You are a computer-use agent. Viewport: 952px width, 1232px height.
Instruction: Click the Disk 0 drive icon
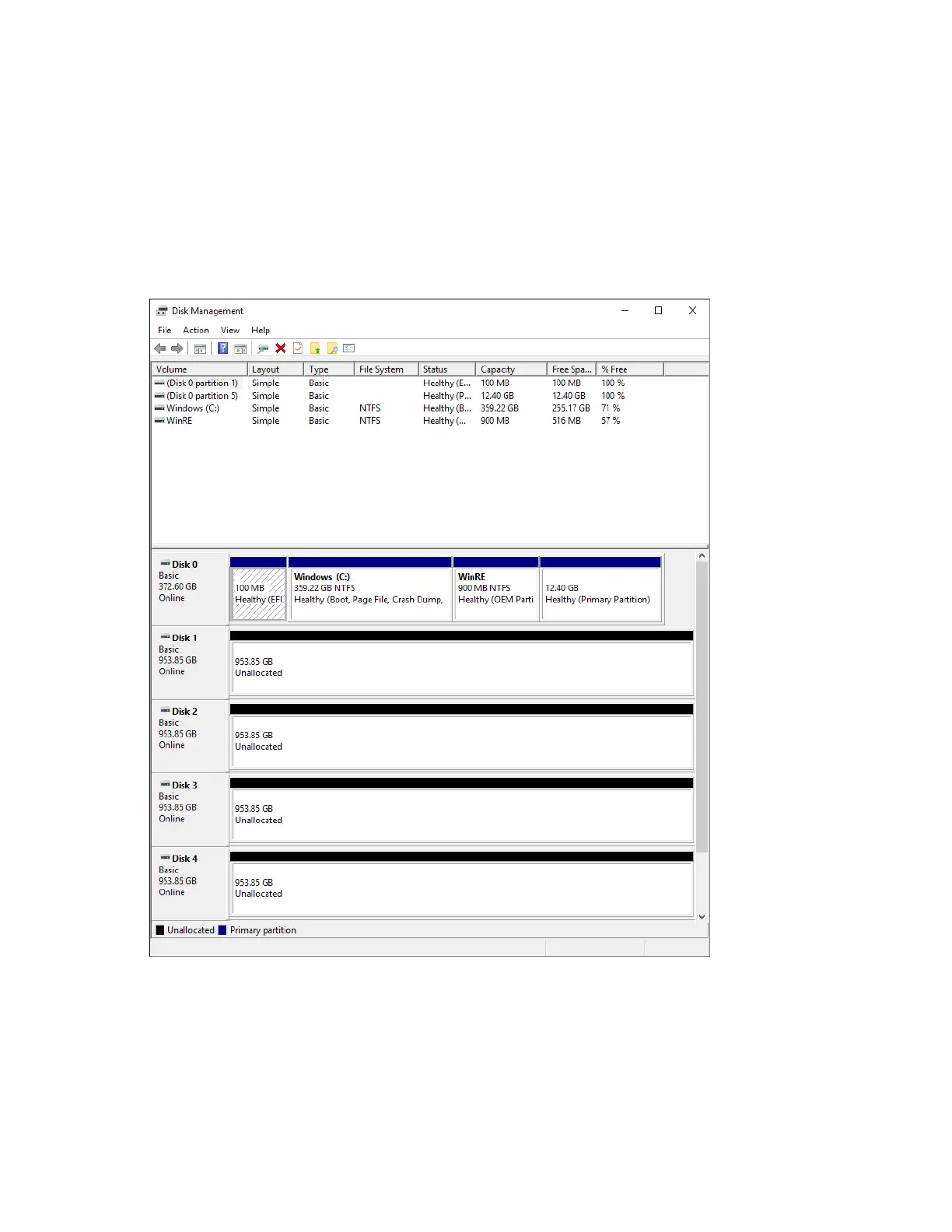click(x=165, y=564)
